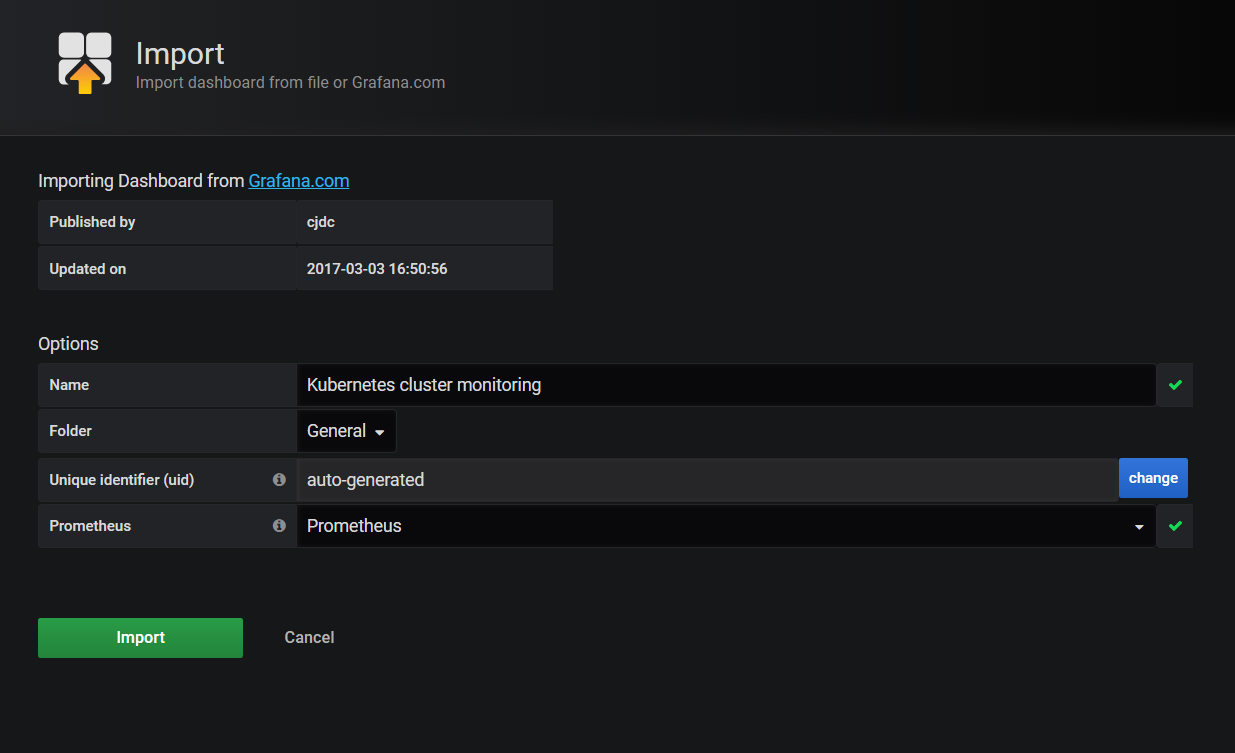The image size is (1235, 753).
Task: Click green checkmark beside Prometheus dropdown
Action: tap(1175, 526)
